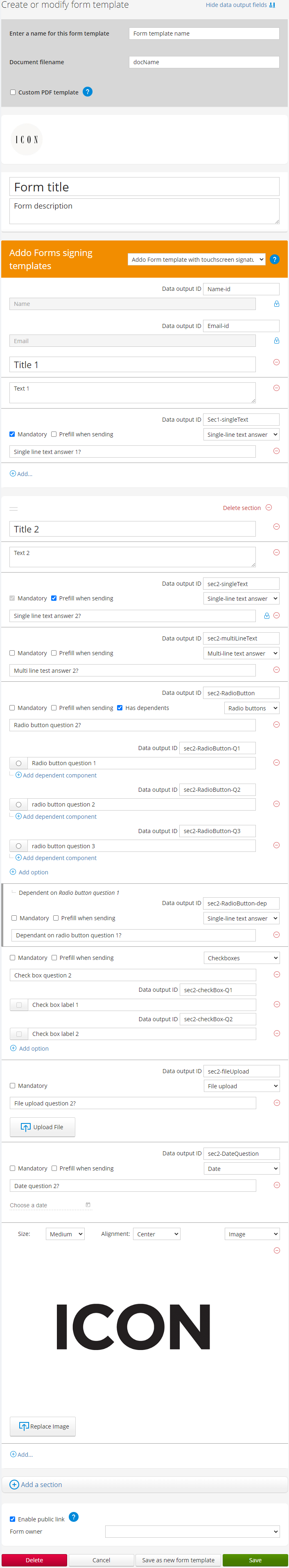Image resolution: width=289 pixels, height=1568 pixels.
Task: Remove the ICON image component
Action: [276, 1250]
